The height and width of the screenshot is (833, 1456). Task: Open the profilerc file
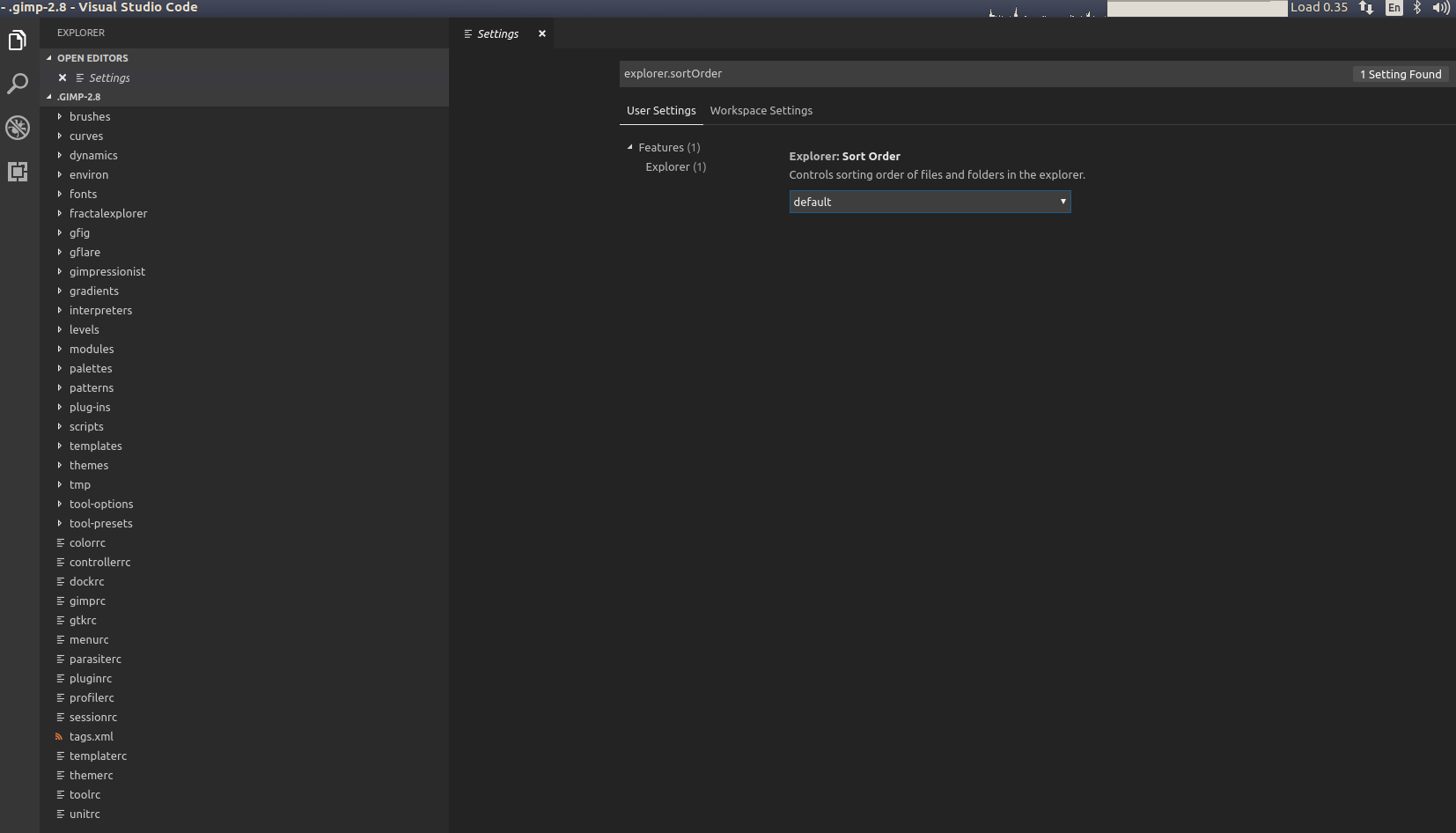245,697
